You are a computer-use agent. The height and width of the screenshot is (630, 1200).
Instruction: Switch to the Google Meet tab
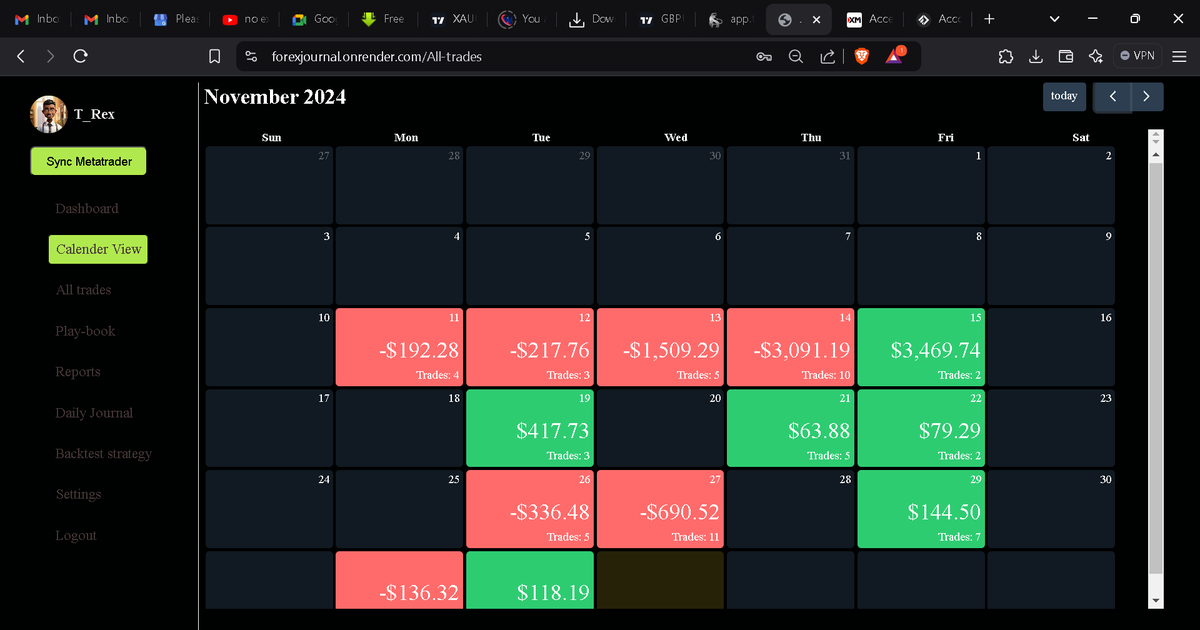tap(314, 19)
